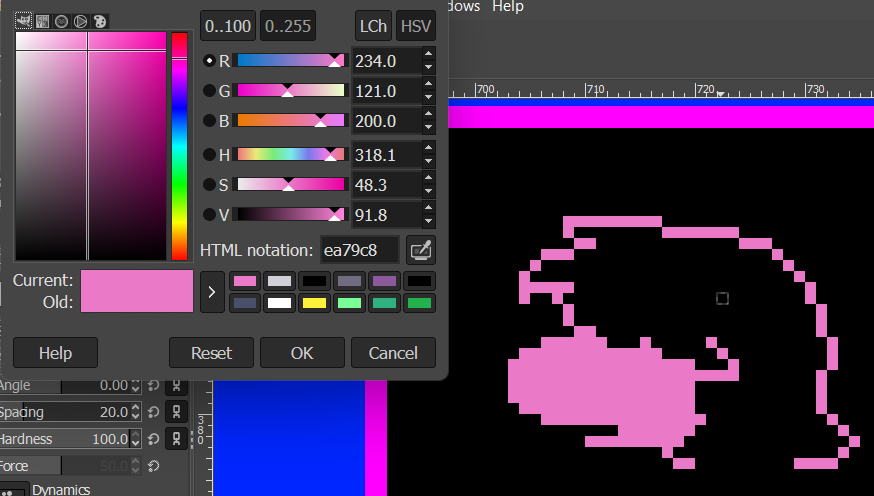The image size is (874, 496).
Task: Switch color model to HSV
Action: click(415, 26)
